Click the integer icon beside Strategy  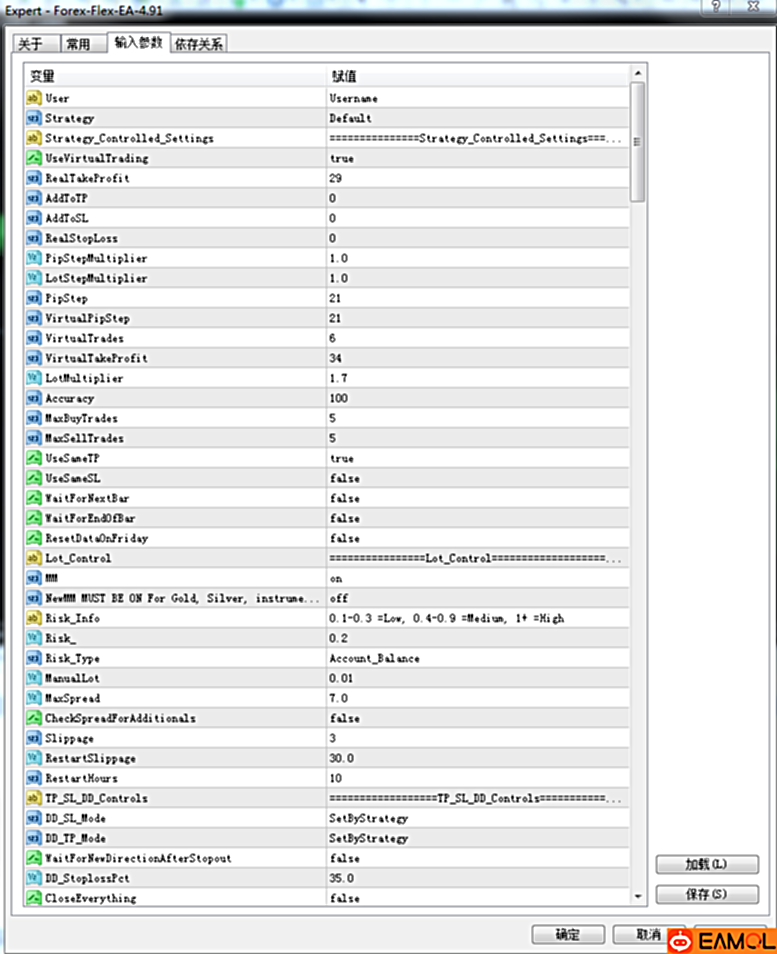tap(33, 118)
